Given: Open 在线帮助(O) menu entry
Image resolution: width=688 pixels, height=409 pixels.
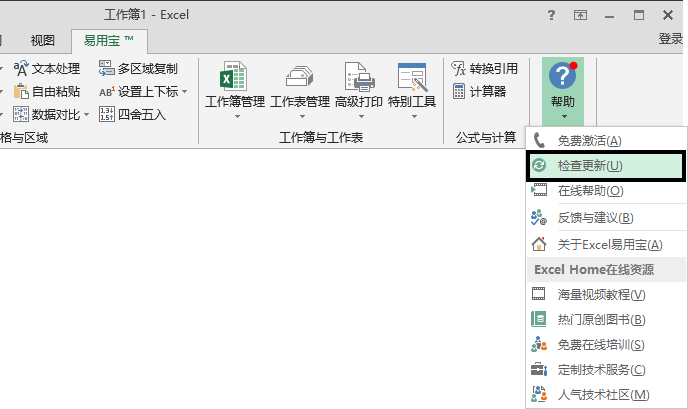Looking at the screenshot, I should [606, 191].
